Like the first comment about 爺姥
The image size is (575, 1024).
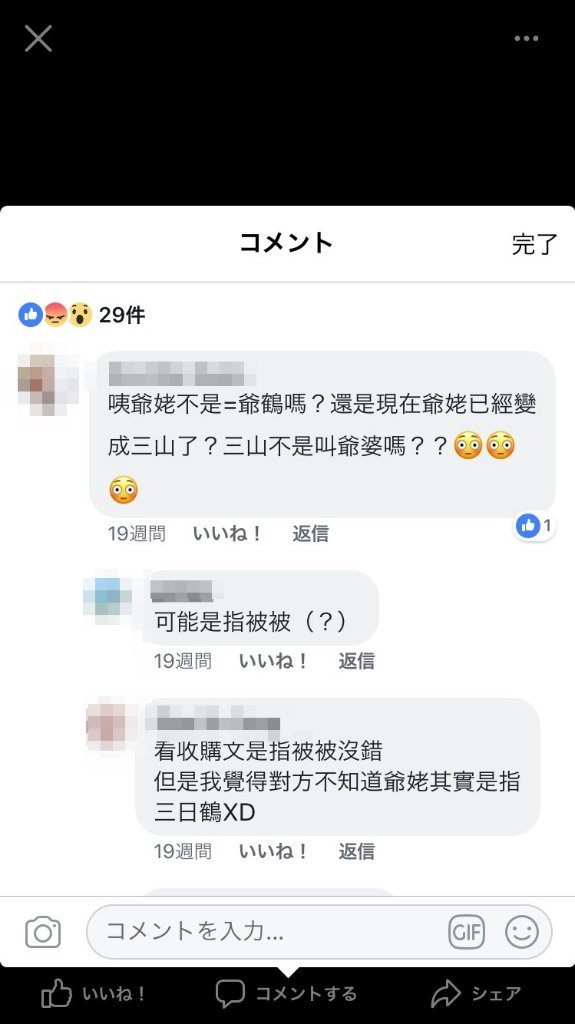227,534
